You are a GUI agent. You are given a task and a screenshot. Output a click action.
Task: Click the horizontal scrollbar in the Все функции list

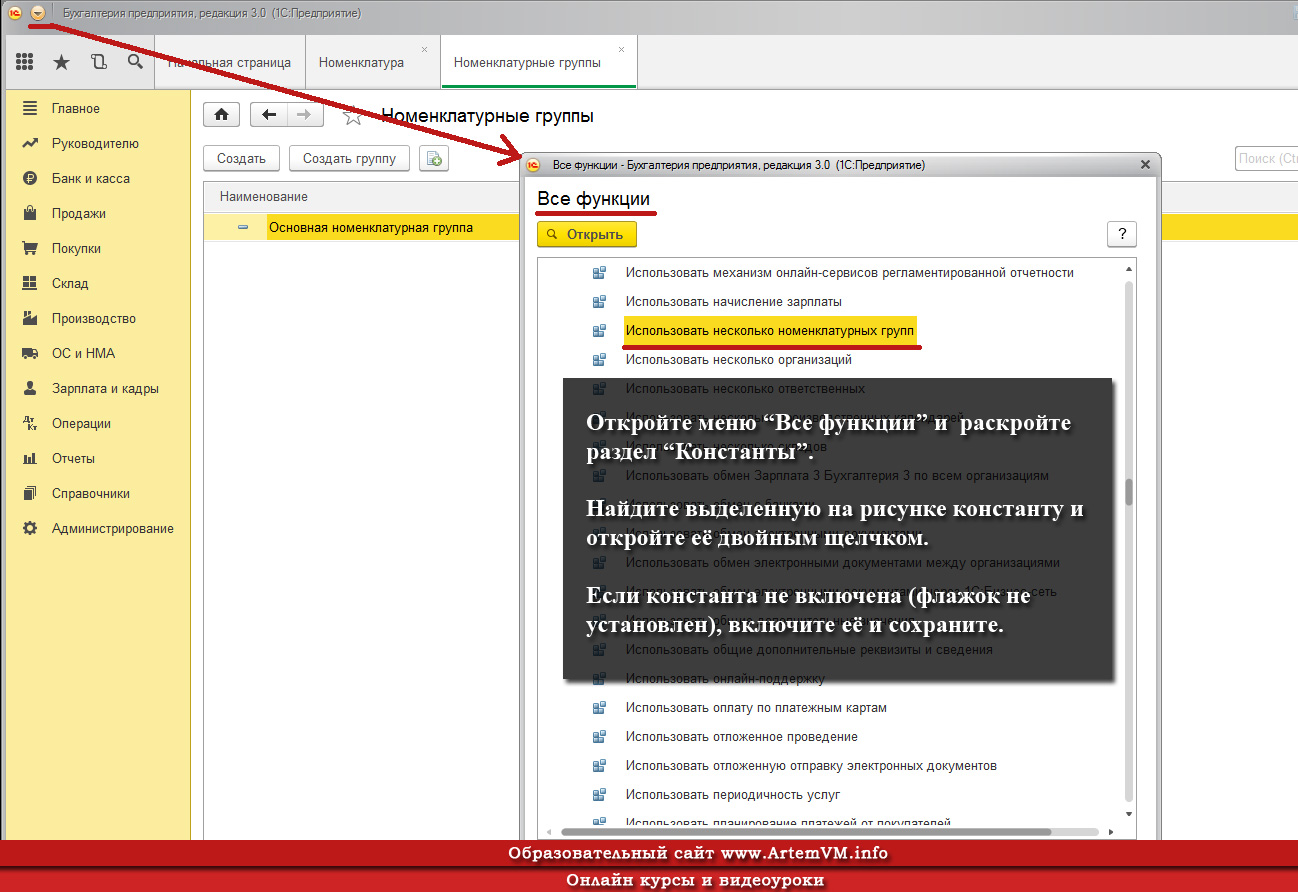tap(806, 831)
